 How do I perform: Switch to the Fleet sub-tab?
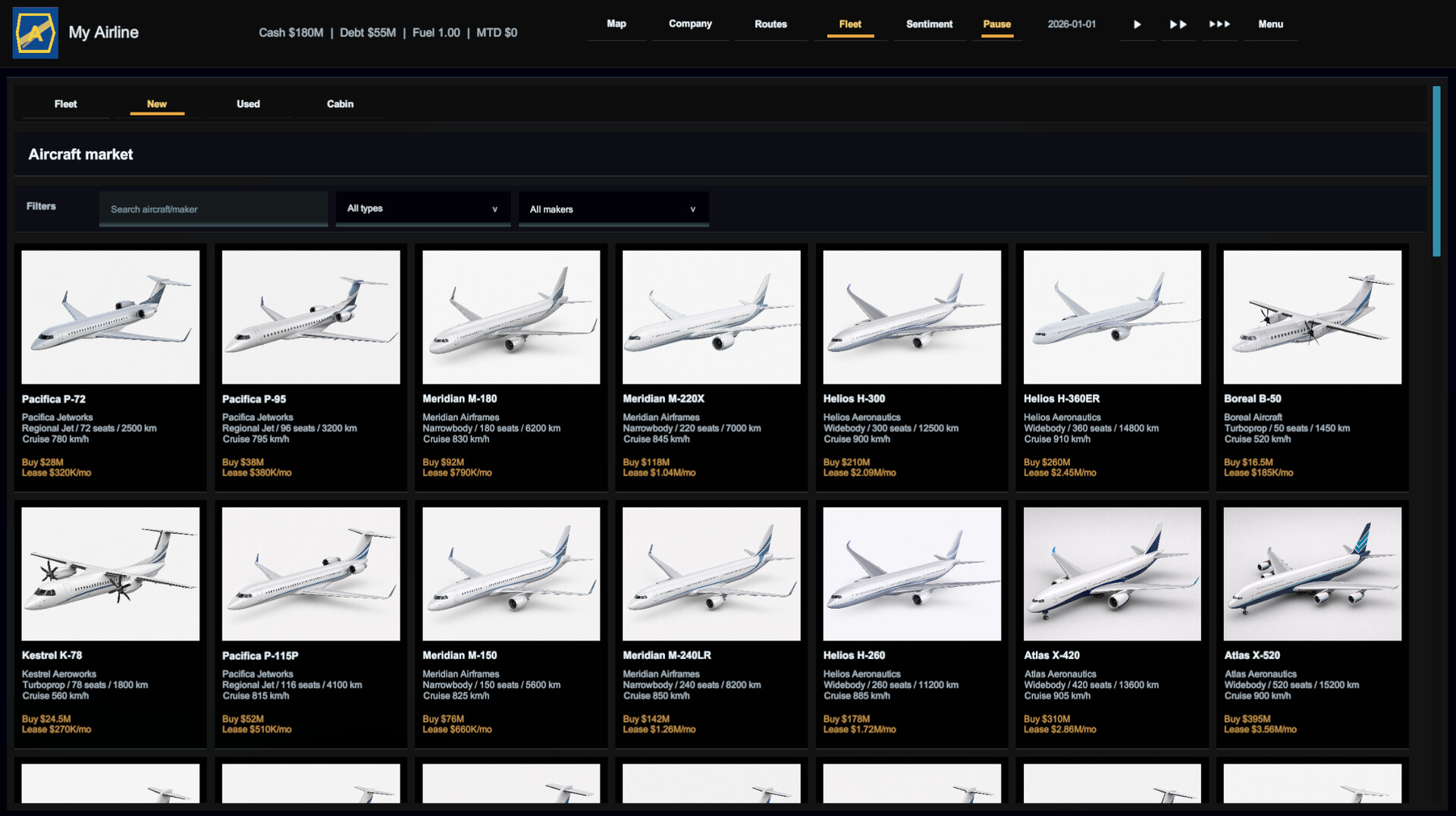(66, 104)
